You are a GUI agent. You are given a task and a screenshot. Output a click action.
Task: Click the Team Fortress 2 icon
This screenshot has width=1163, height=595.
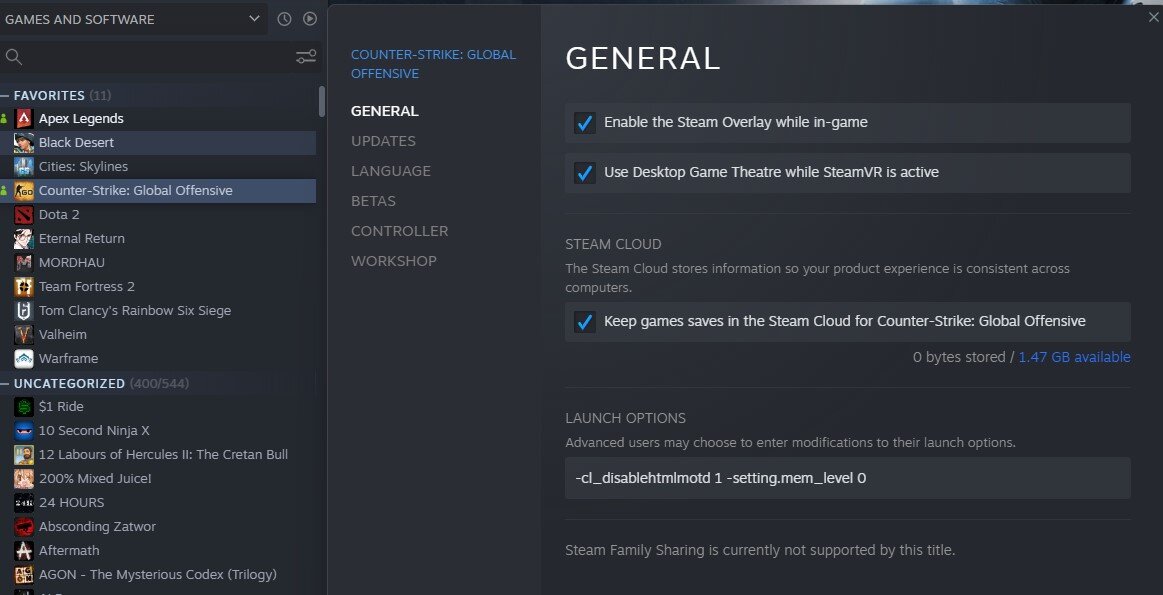[x=24, y=287]
